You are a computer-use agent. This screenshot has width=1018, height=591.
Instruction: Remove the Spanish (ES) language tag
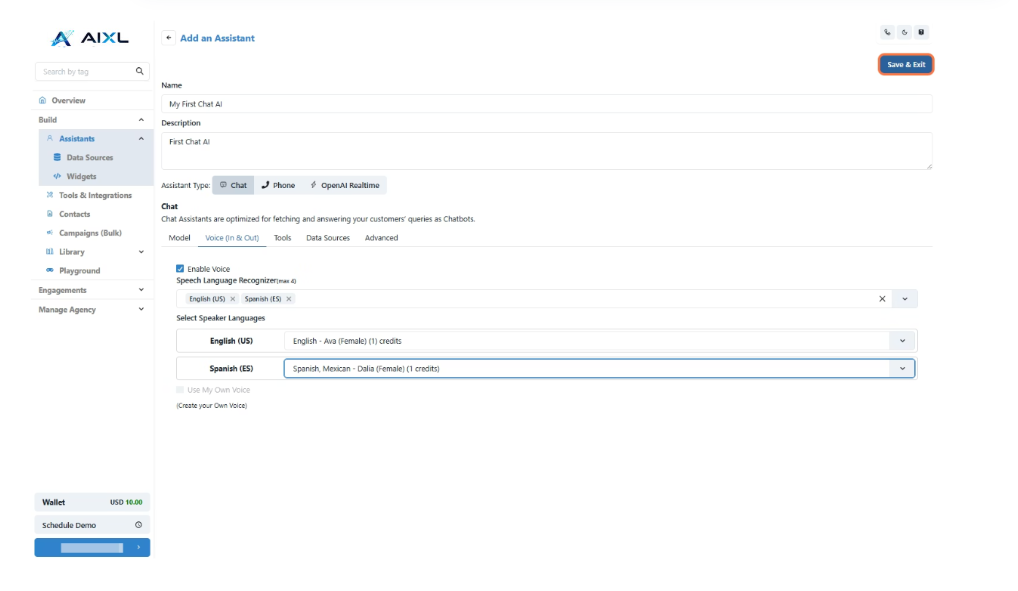289,299
